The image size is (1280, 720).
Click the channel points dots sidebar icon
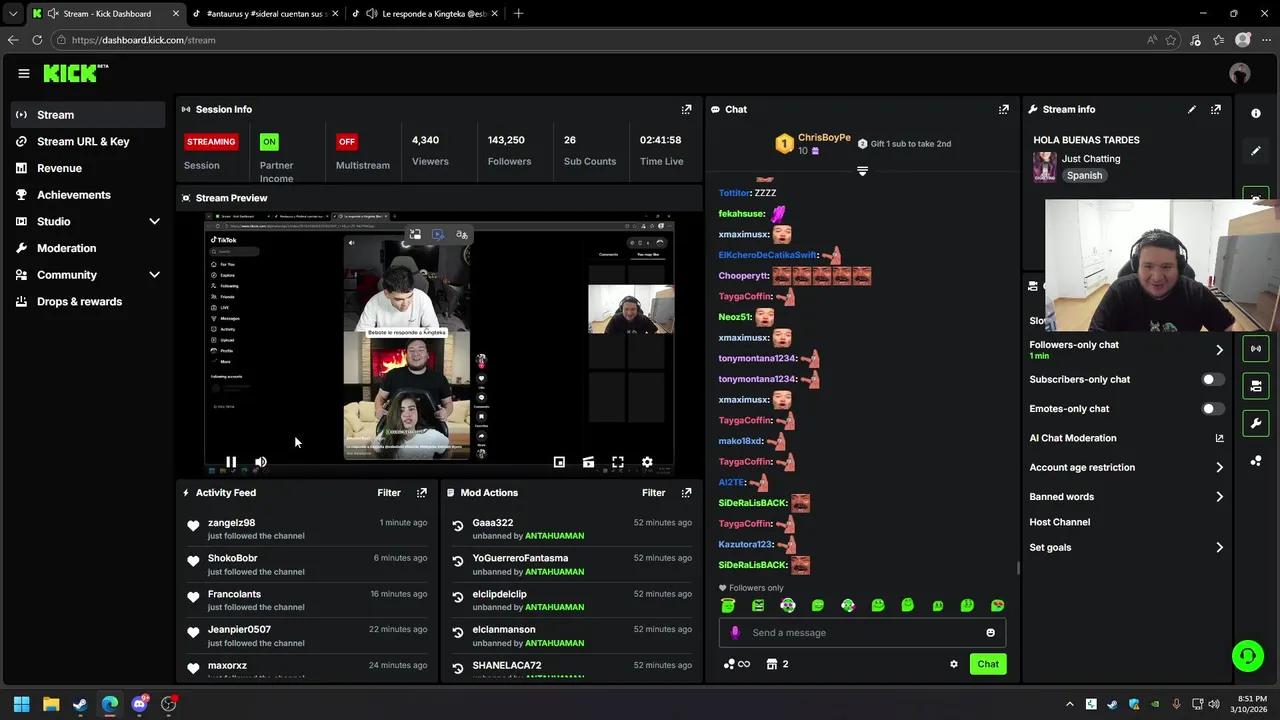click(x=1256, y=460)
